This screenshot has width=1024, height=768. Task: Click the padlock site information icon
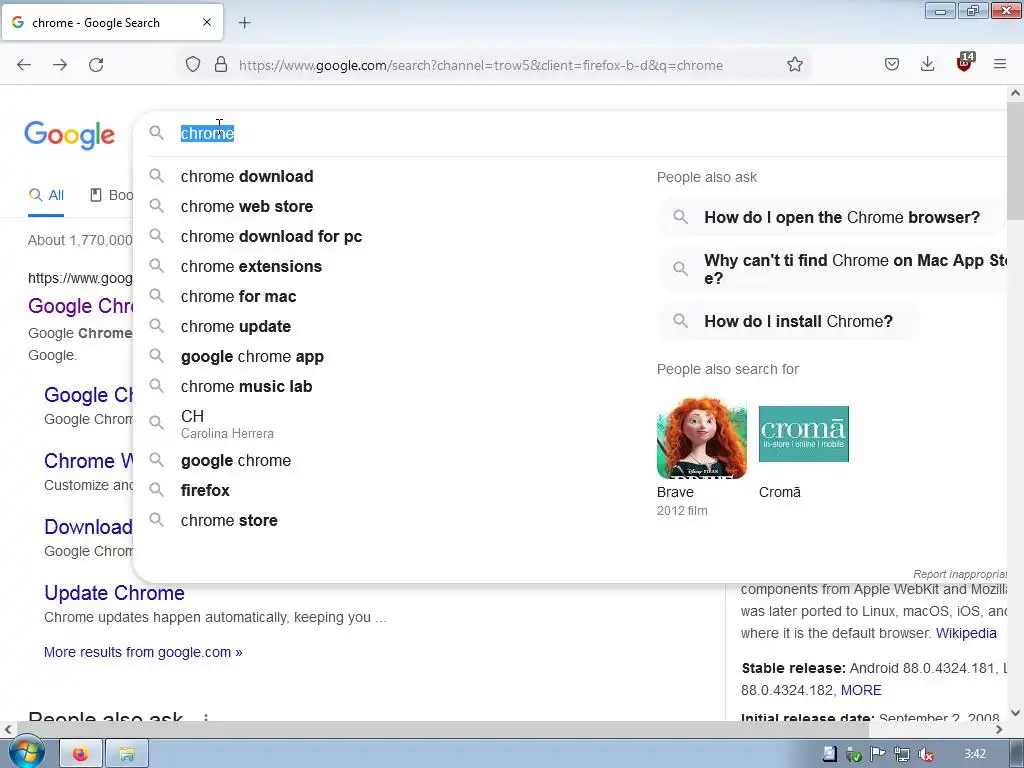coord(221,65)
